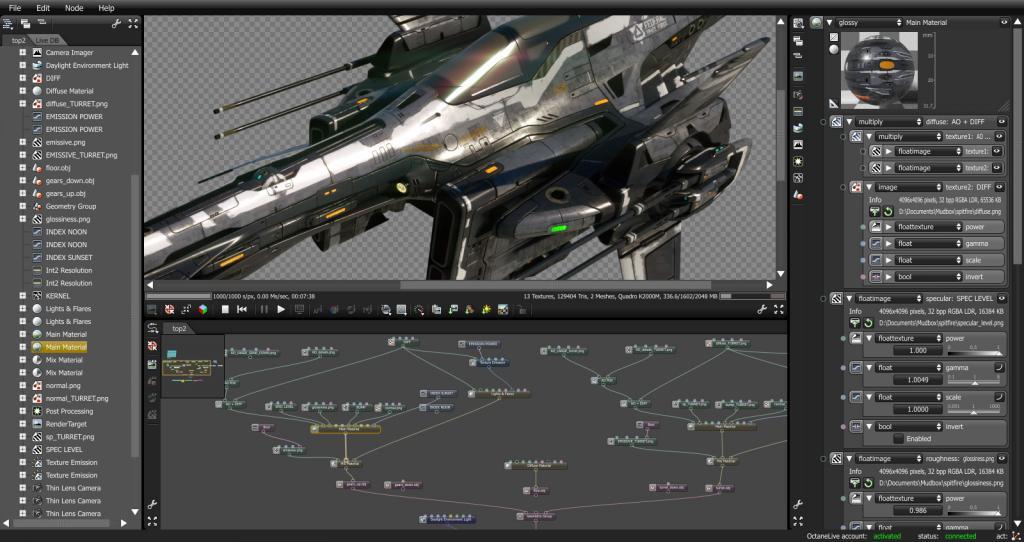Open the glossy material type dropdown

point(868,22)
